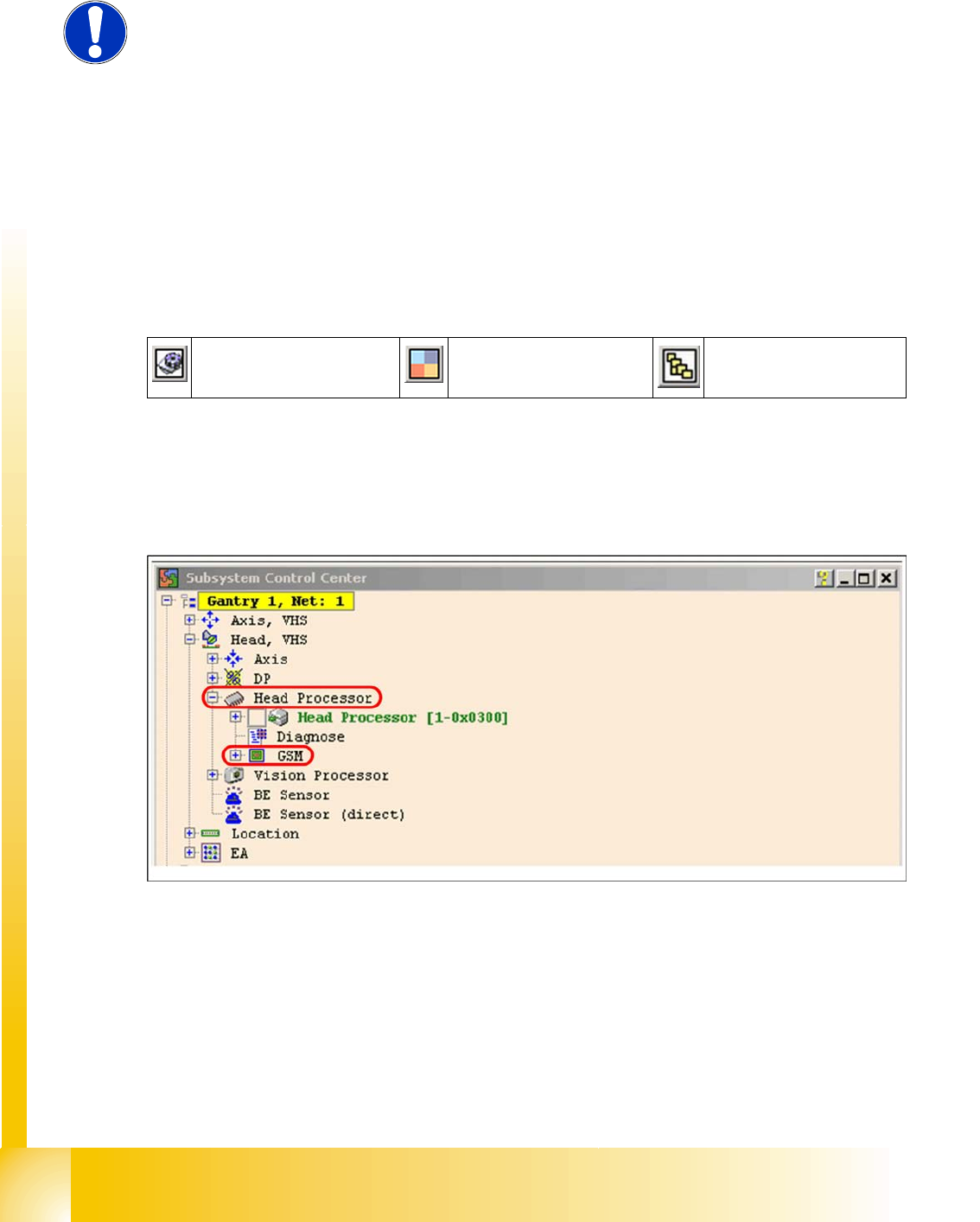Click the yellow pin icon in the title bar
The width and height of the screenshot is (980, 1222).
pyautogui.click(x=824, y=578)
